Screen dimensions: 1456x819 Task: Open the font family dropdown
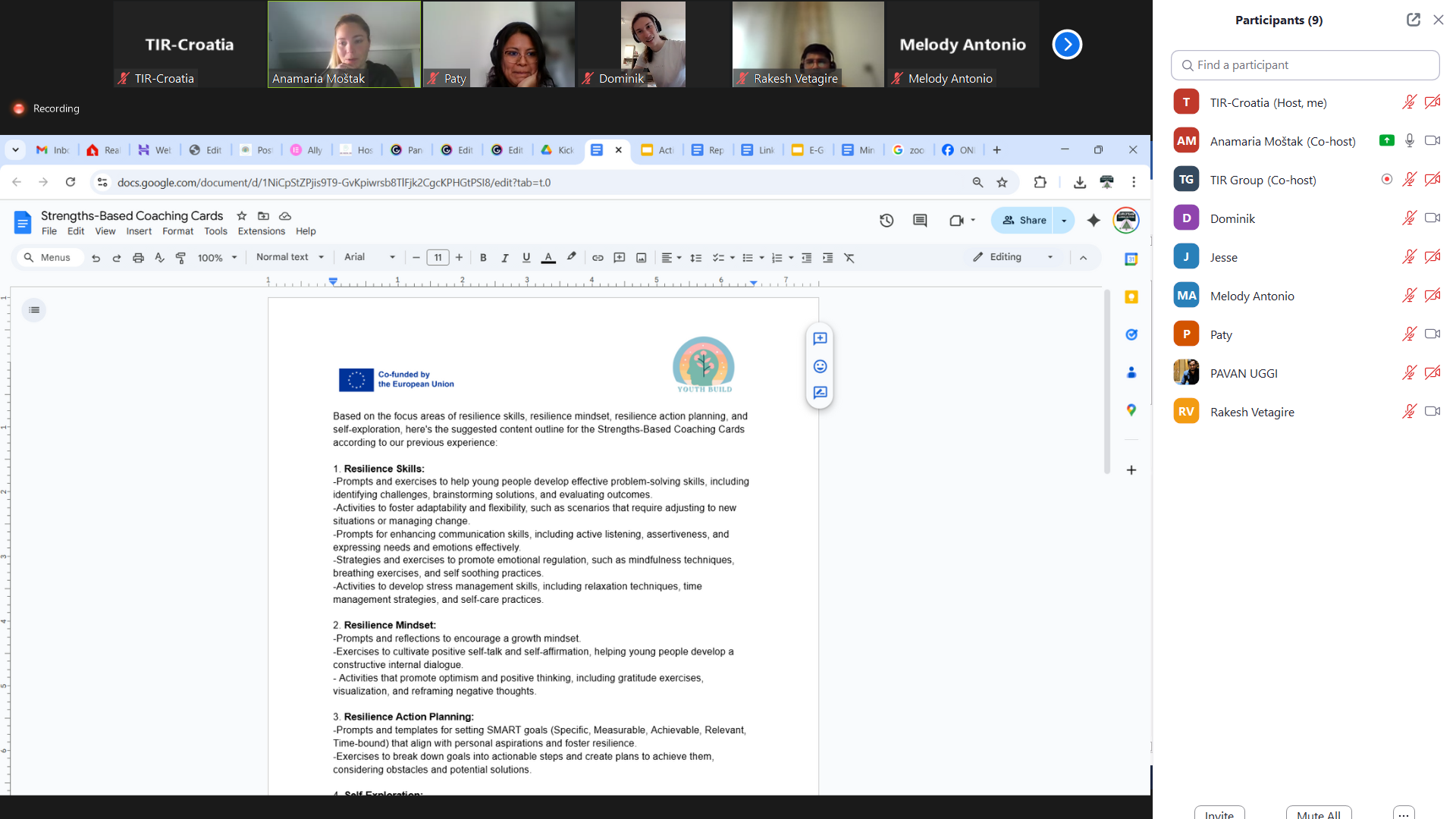(369, 257)
